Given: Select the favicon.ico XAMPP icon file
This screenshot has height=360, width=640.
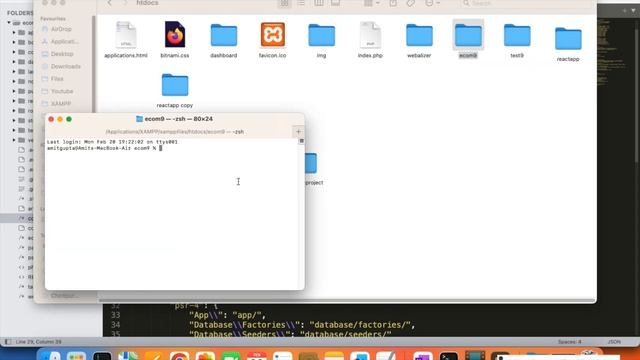Looking at the screenshot, I should click(273, 35).
